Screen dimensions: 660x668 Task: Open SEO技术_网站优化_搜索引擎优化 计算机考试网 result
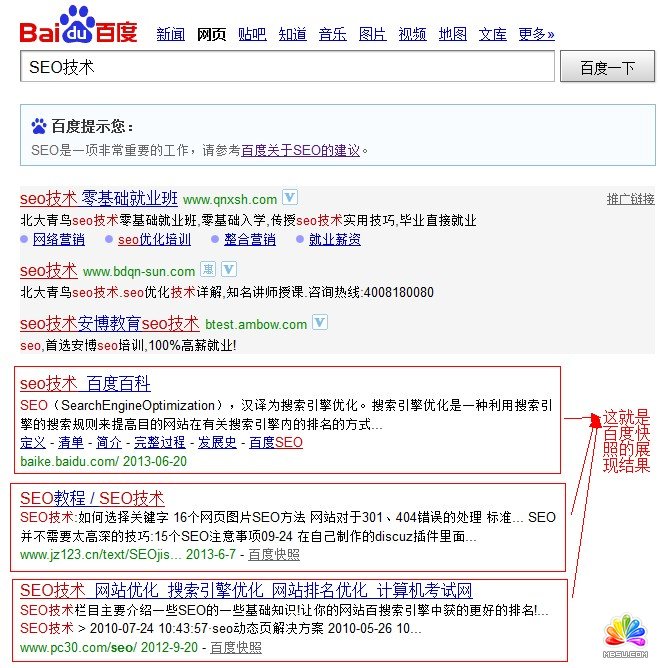(x=246, y=590)
